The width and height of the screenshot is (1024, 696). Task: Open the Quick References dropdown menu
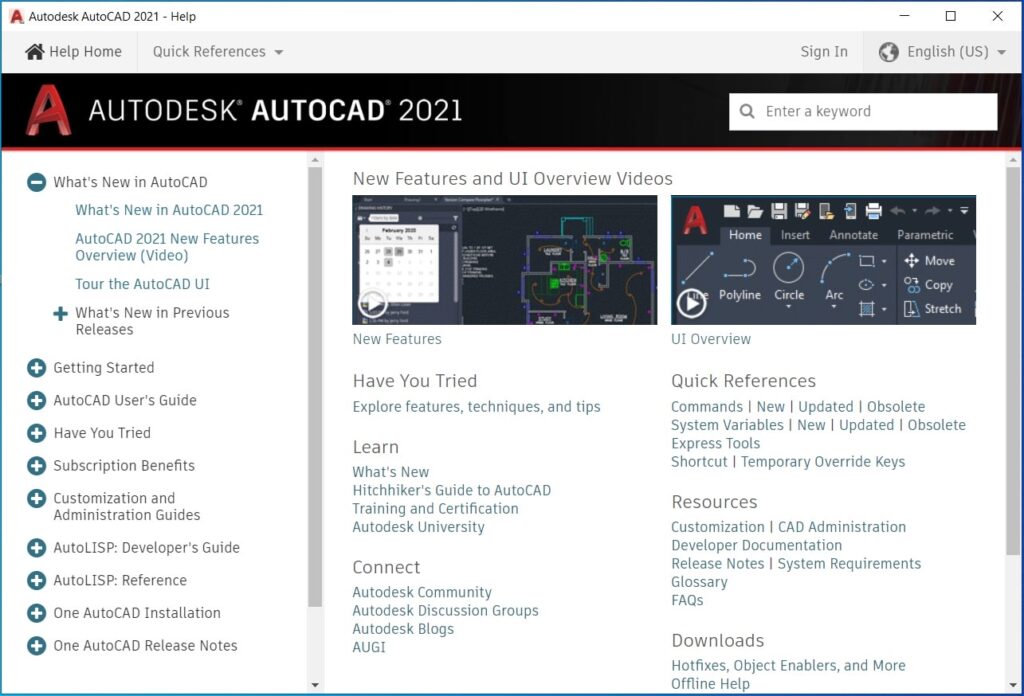click(x=217, y=52)
